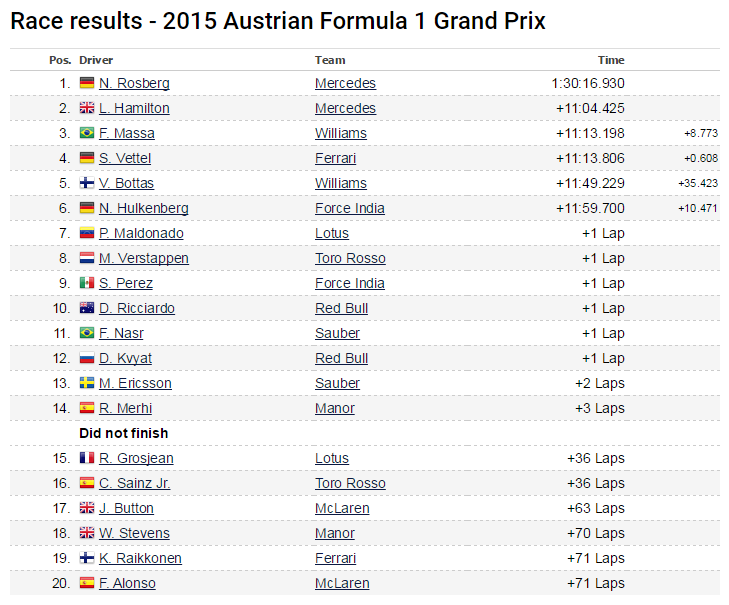
Task: Click the Russian flag next to D. Kvyat
Action: [x=87, y=358]
